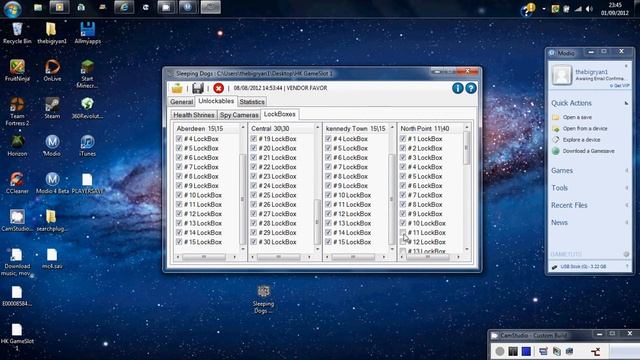Switch to General tab
Image resolution: width=640 pixels, height=360 pixels.
pyautogui.click(x=182, y=102)
